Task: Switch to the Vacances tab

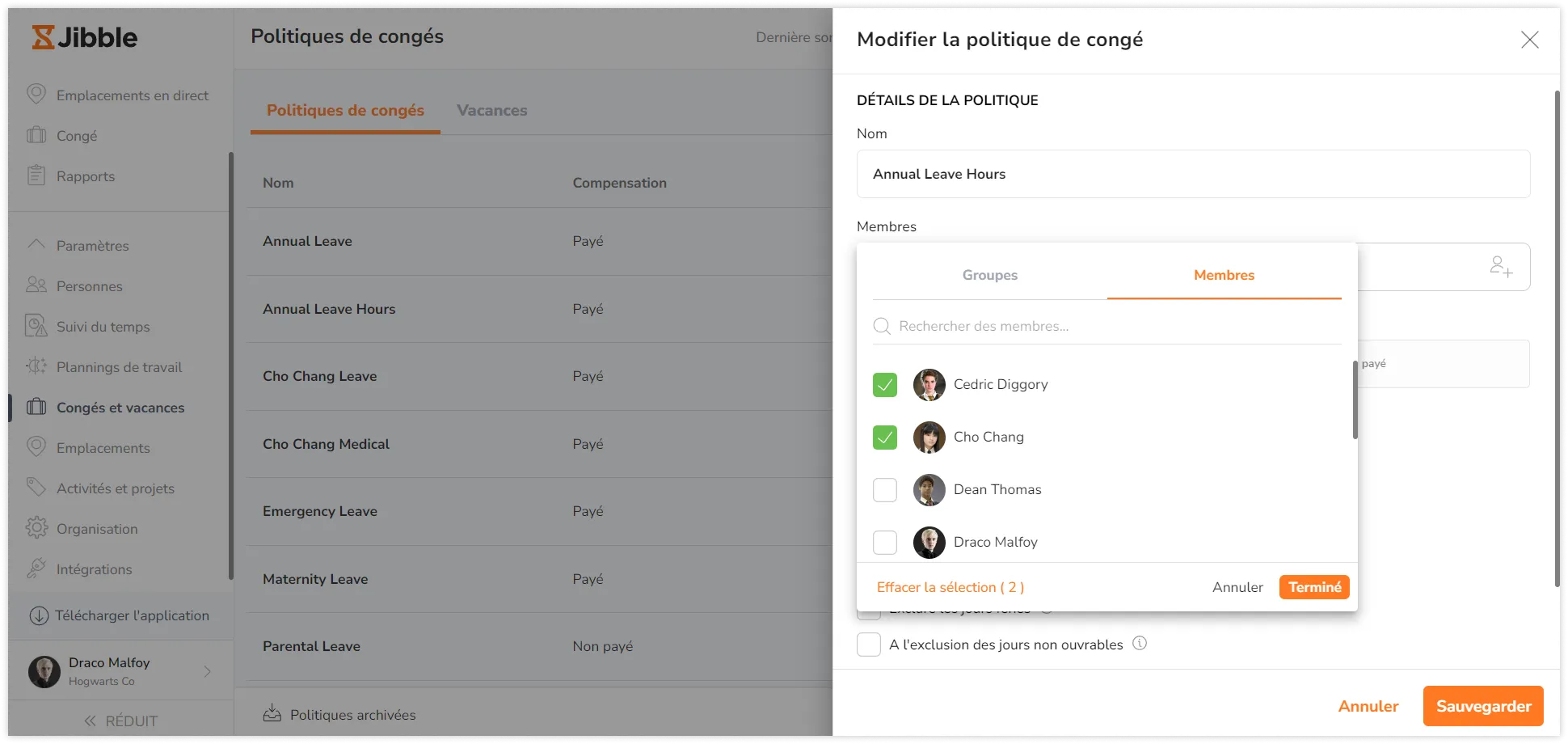Action: pyautogui.click(x=491, y=110)
